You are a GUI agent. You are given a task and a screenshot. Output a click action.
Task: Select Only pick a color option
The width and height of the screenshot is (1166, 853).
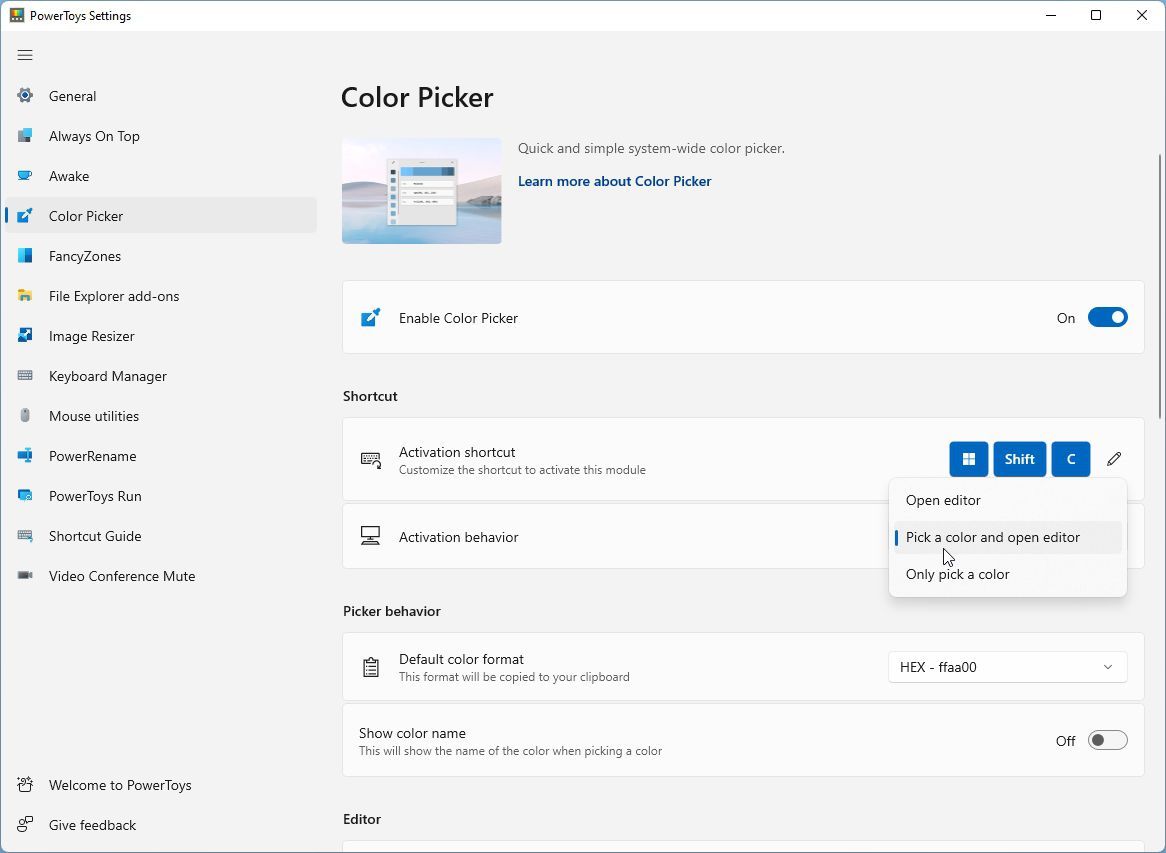coord(957,573)
